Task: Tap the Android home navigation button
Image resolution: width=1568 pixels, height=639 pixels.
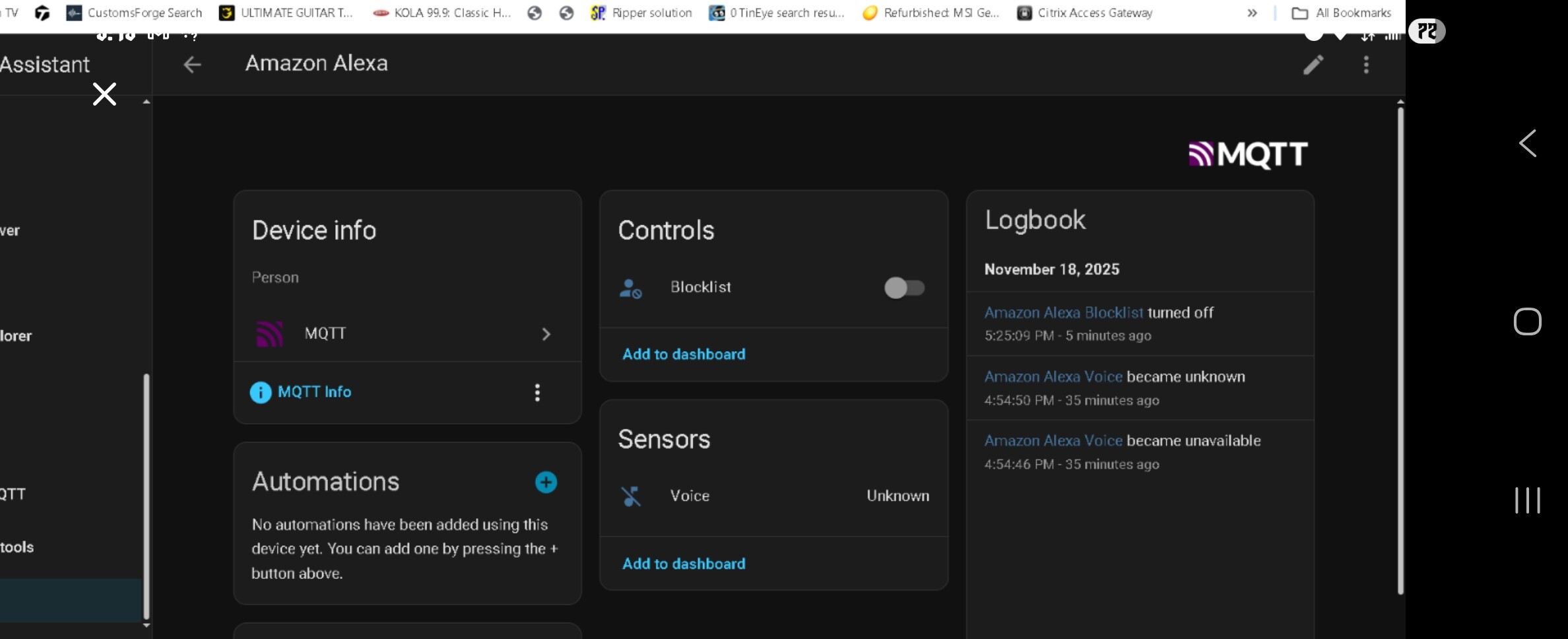Action: (1527, 322)
